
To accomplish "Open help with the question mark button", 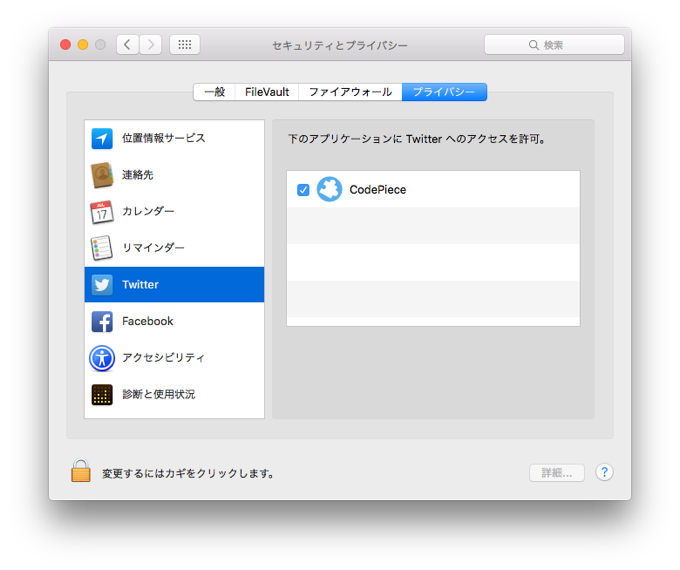I will click(604, 472).
